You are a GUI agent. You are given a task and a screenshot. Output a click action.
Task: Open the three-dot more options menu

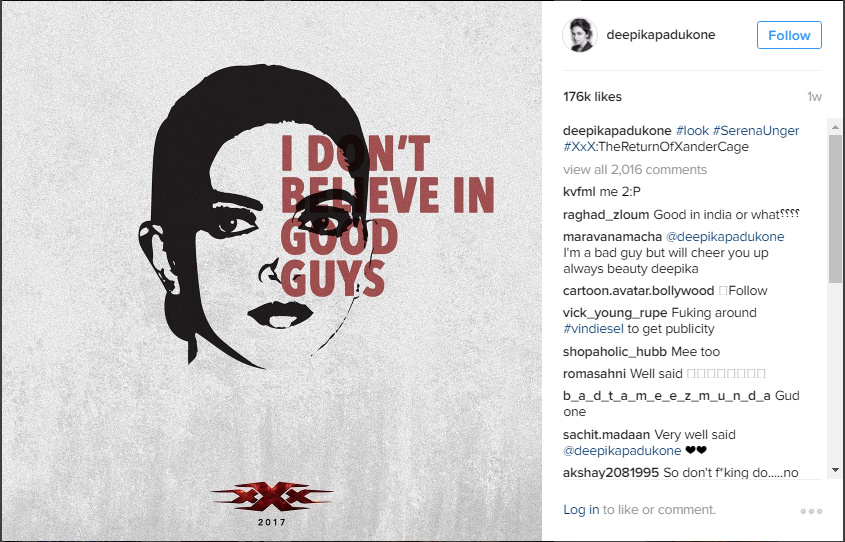[811, 511]
